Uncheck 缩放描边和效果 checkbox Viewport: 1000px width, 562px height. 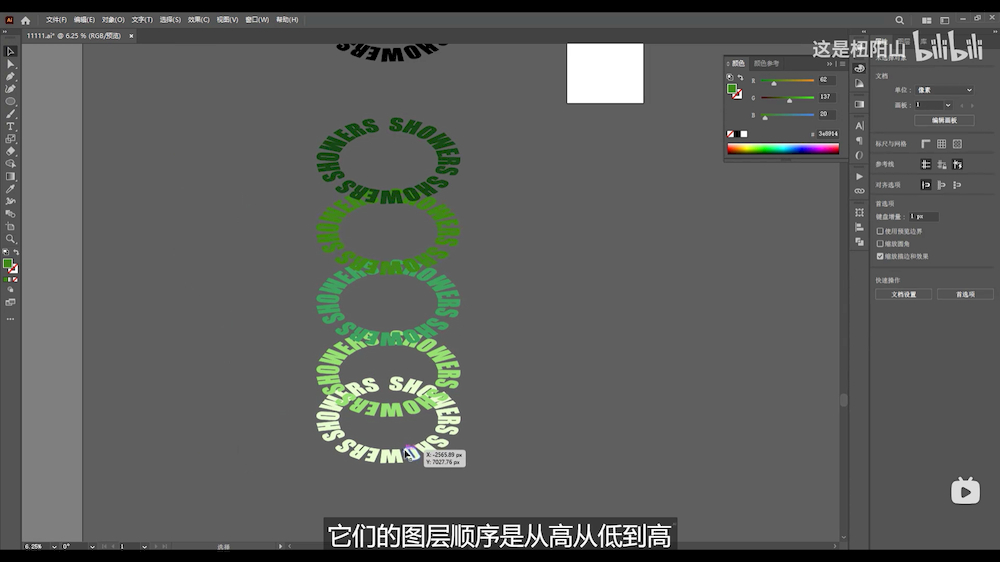pyautogui.click(x=880, y=256)
